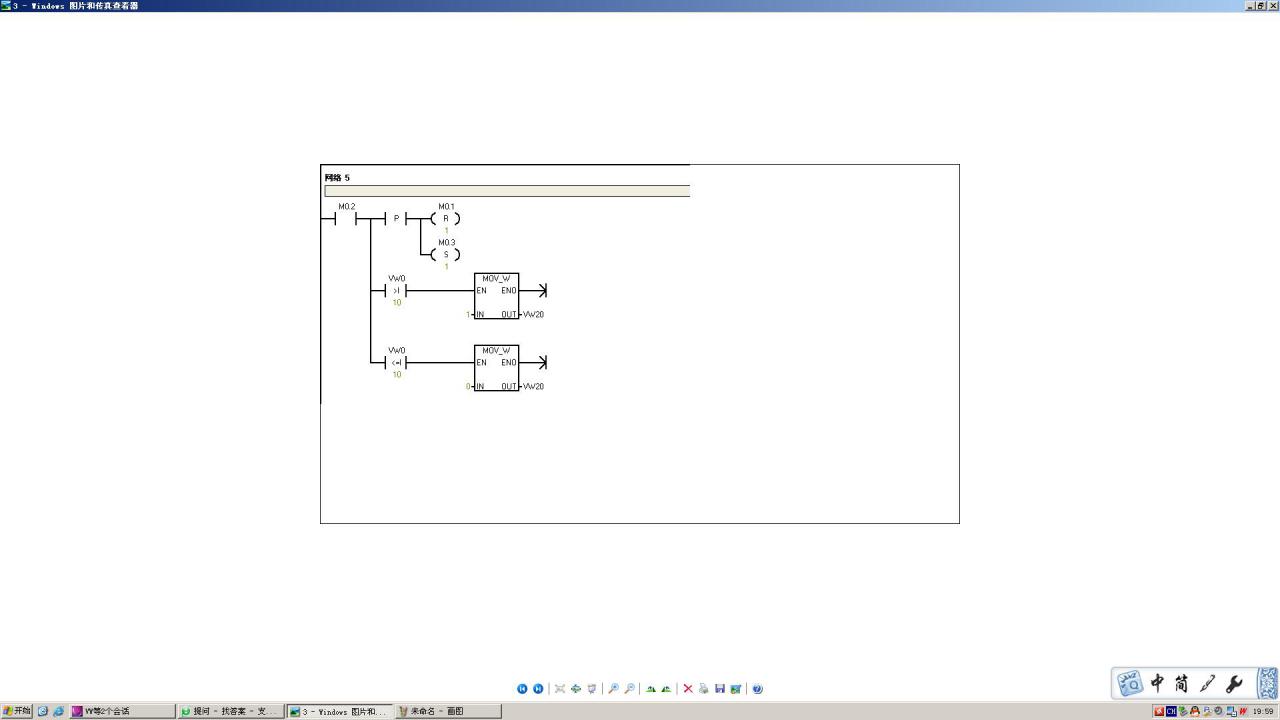Start the slide show
Image resolution: width=1280 pixels, height=720 pixels.
(x=592, y=689)
